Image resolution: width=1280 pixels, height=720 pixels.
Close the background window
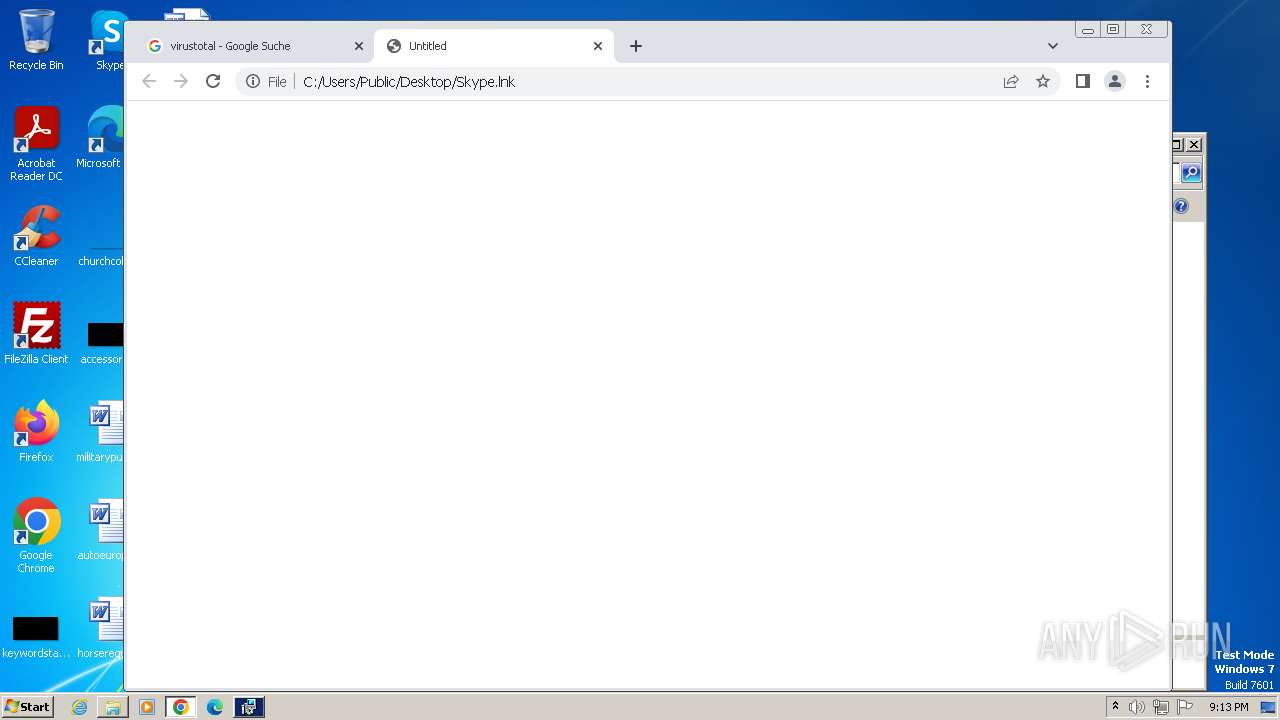click(x=1194, y=144)
